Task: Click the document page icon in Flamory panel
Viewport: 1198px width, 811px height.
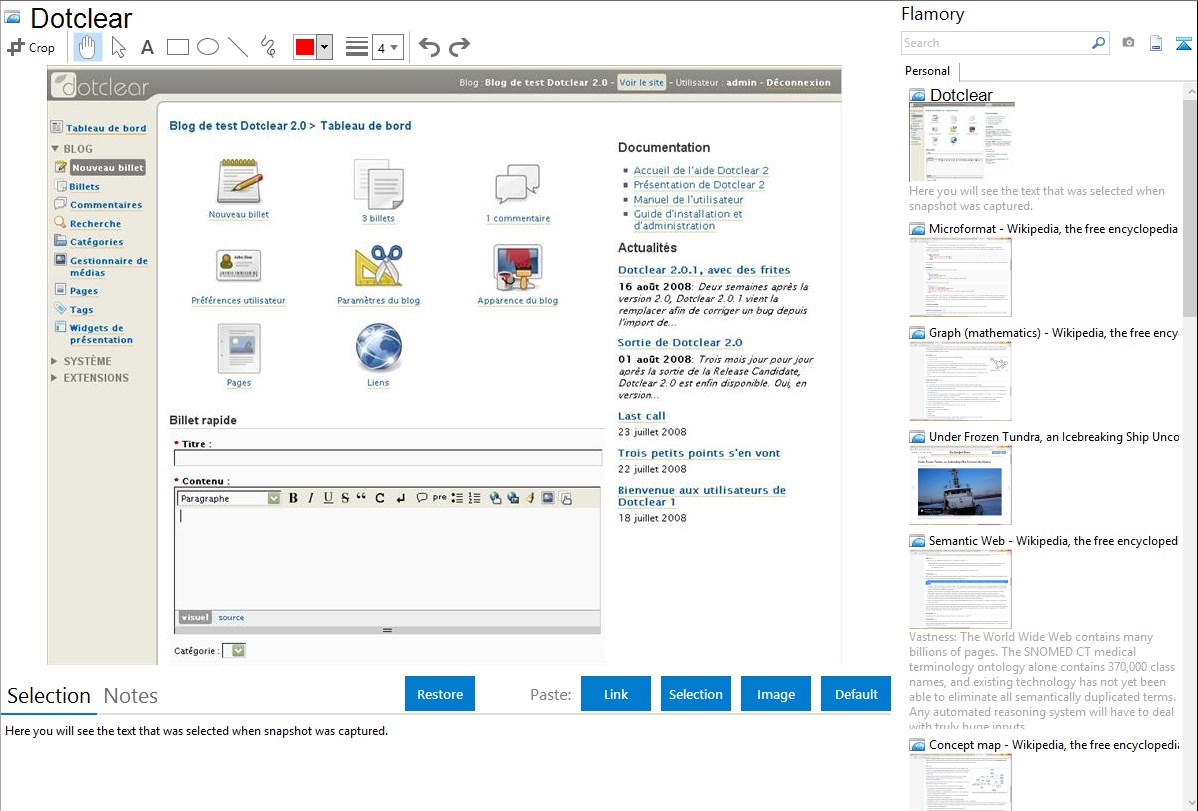Action: 1156,43
